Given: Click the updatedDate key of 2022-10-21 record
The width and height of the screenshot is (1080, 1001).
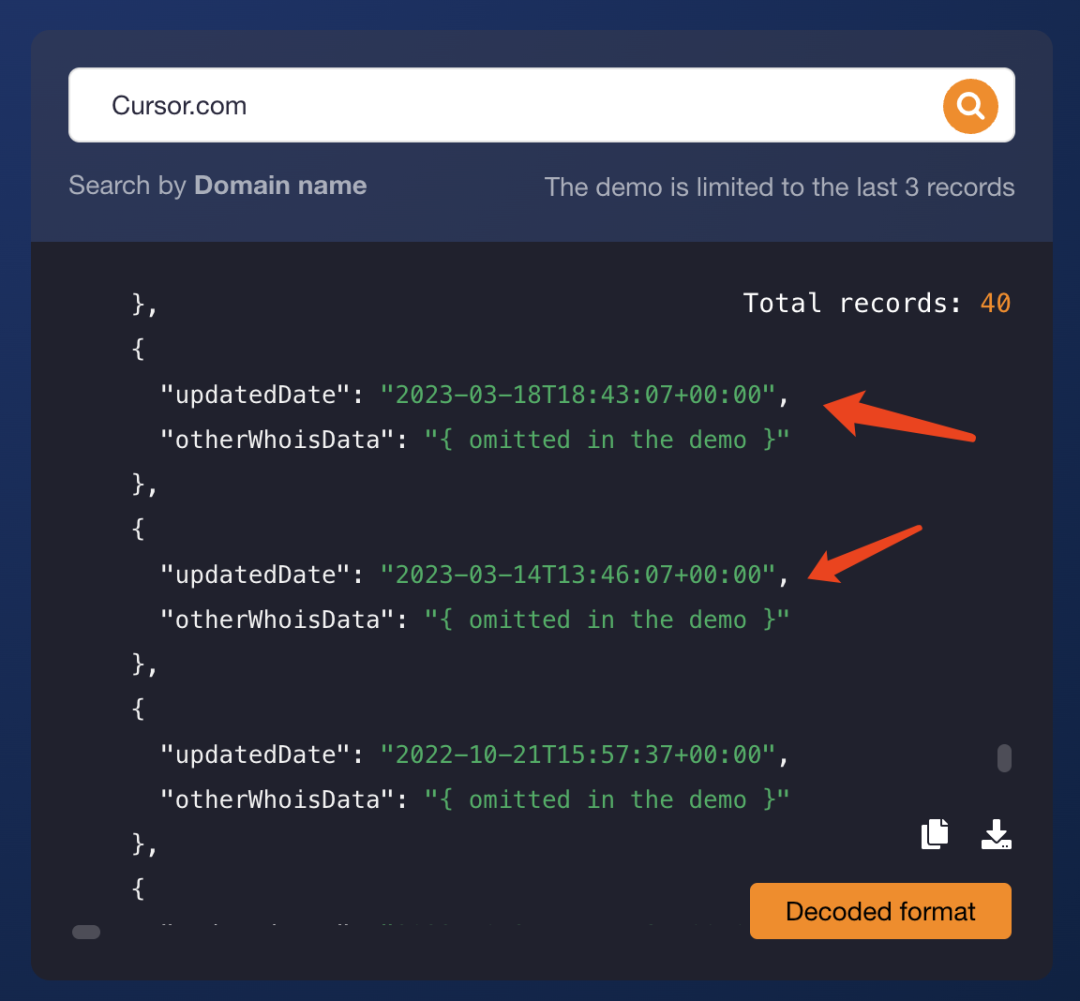Looking at the screenshot, I should click(256, 754).
